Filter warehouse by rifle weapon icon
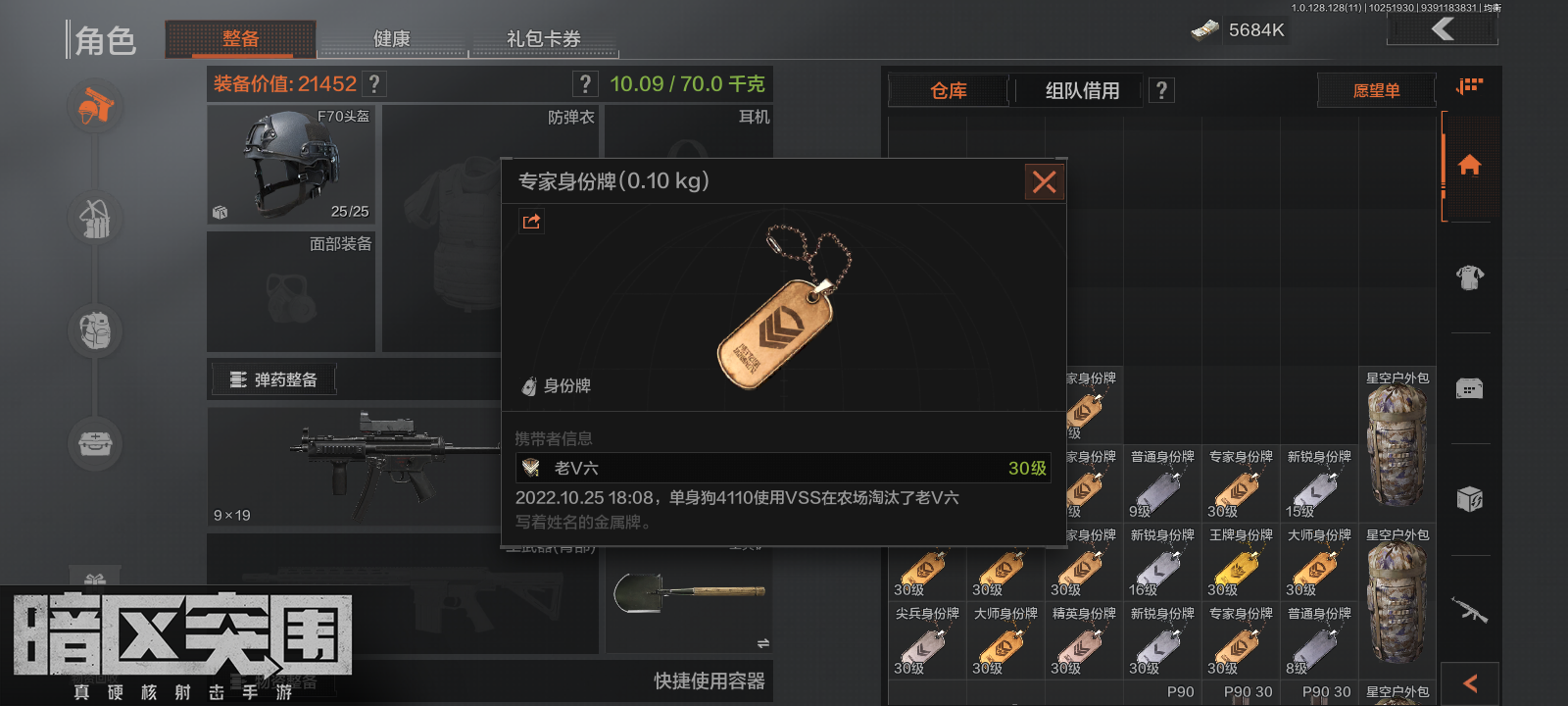Screen dimensions: 1568x706 point(1469,611)
